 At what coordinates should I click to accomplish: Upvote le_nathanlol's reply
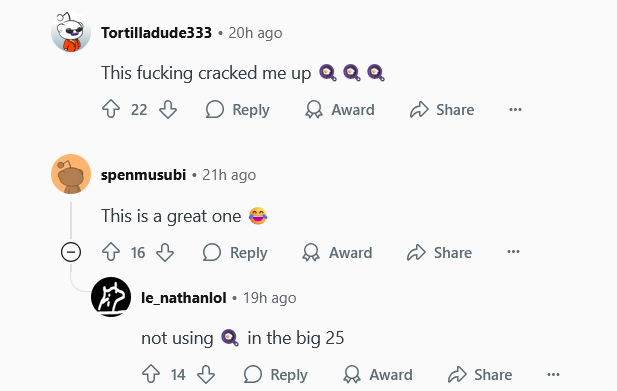pos(151,374)
